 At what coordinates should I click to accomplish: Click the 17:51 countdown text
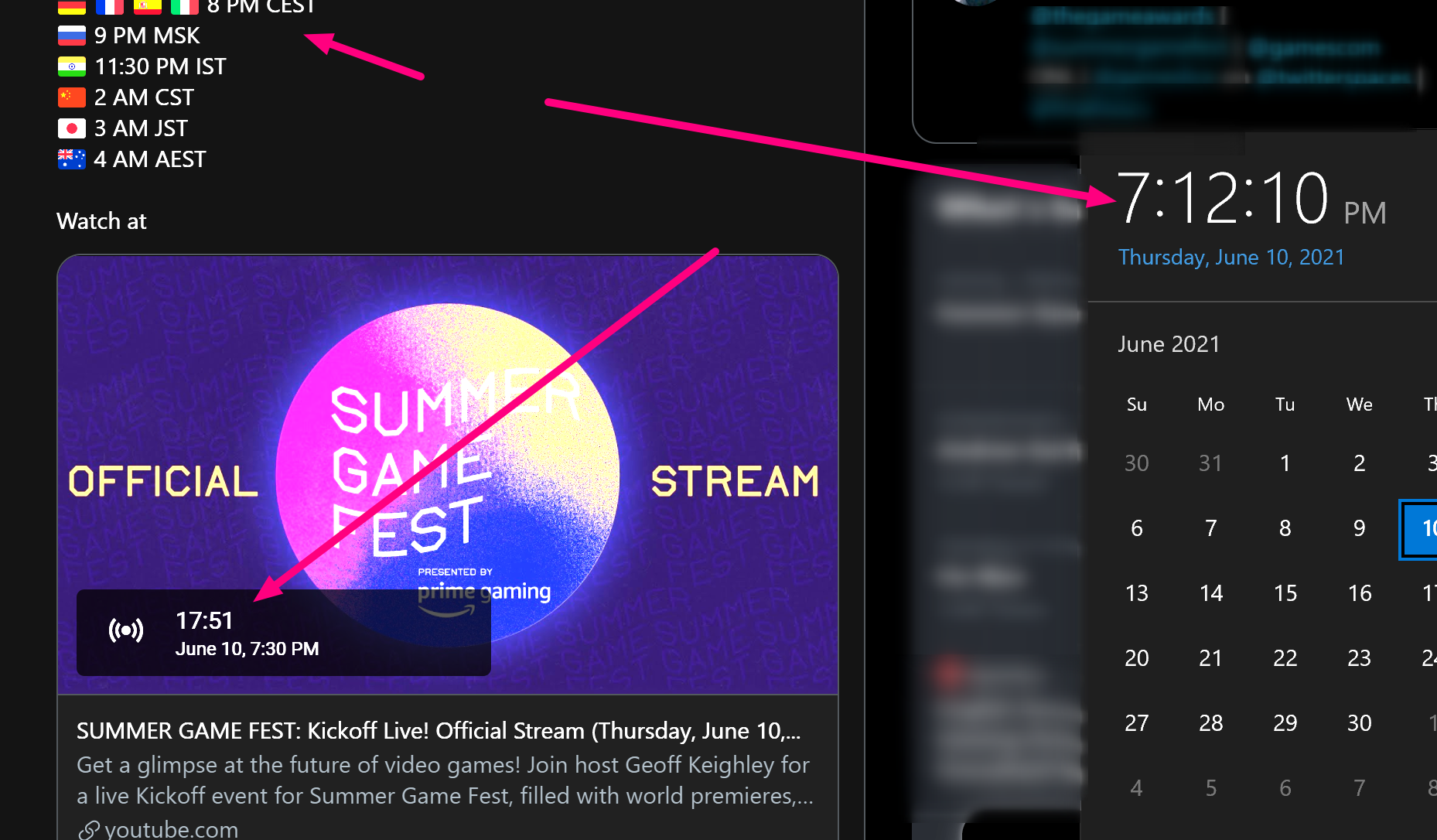coord(204,620)
